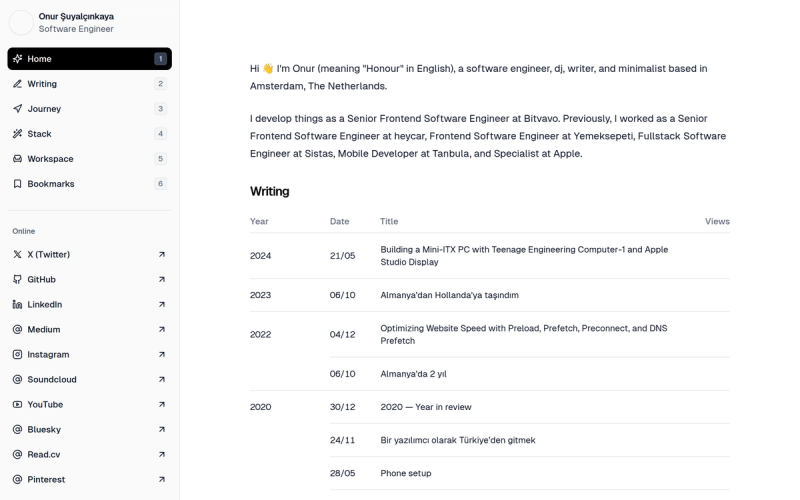Click the external arrow beside Instagram
Screen dimensions: 800x500
[162, 354]
